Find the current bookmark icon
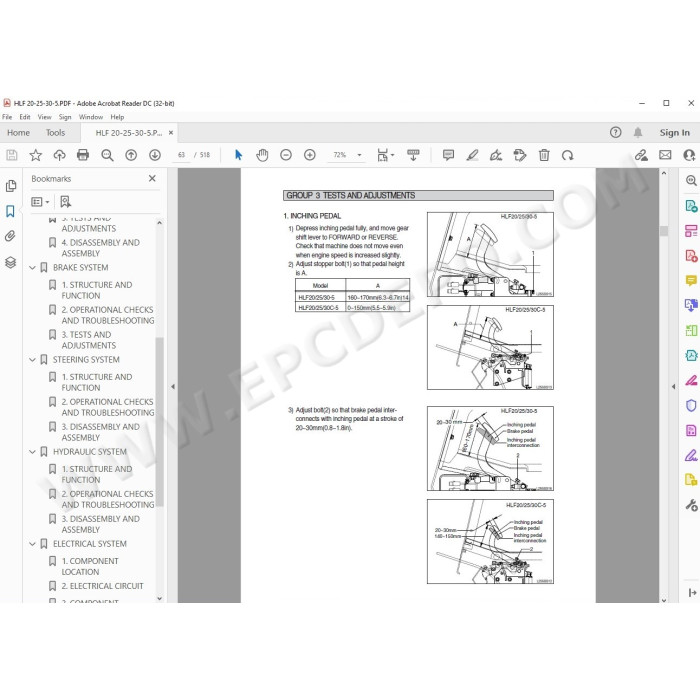The image size is (700, 700). point(65,202)
